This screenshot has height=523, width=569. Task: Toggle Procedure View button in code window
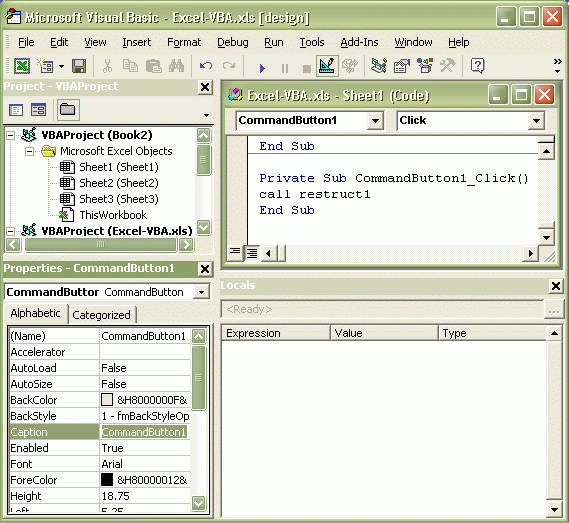235,252
